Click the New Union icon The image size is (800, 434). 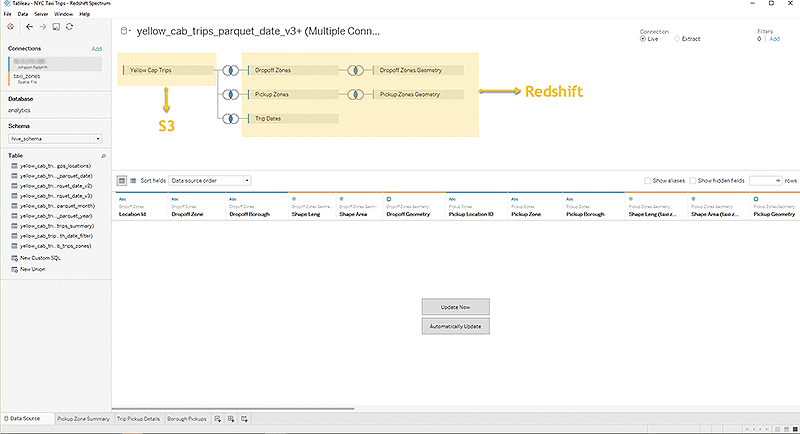[14, 269]
